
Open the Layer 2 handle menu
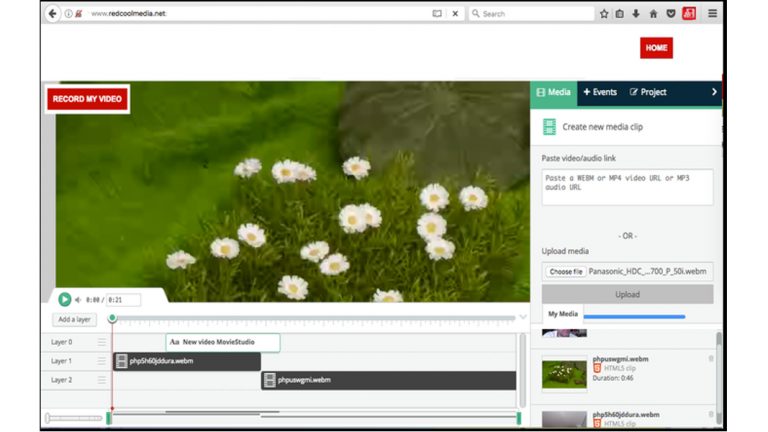point(101,380)
